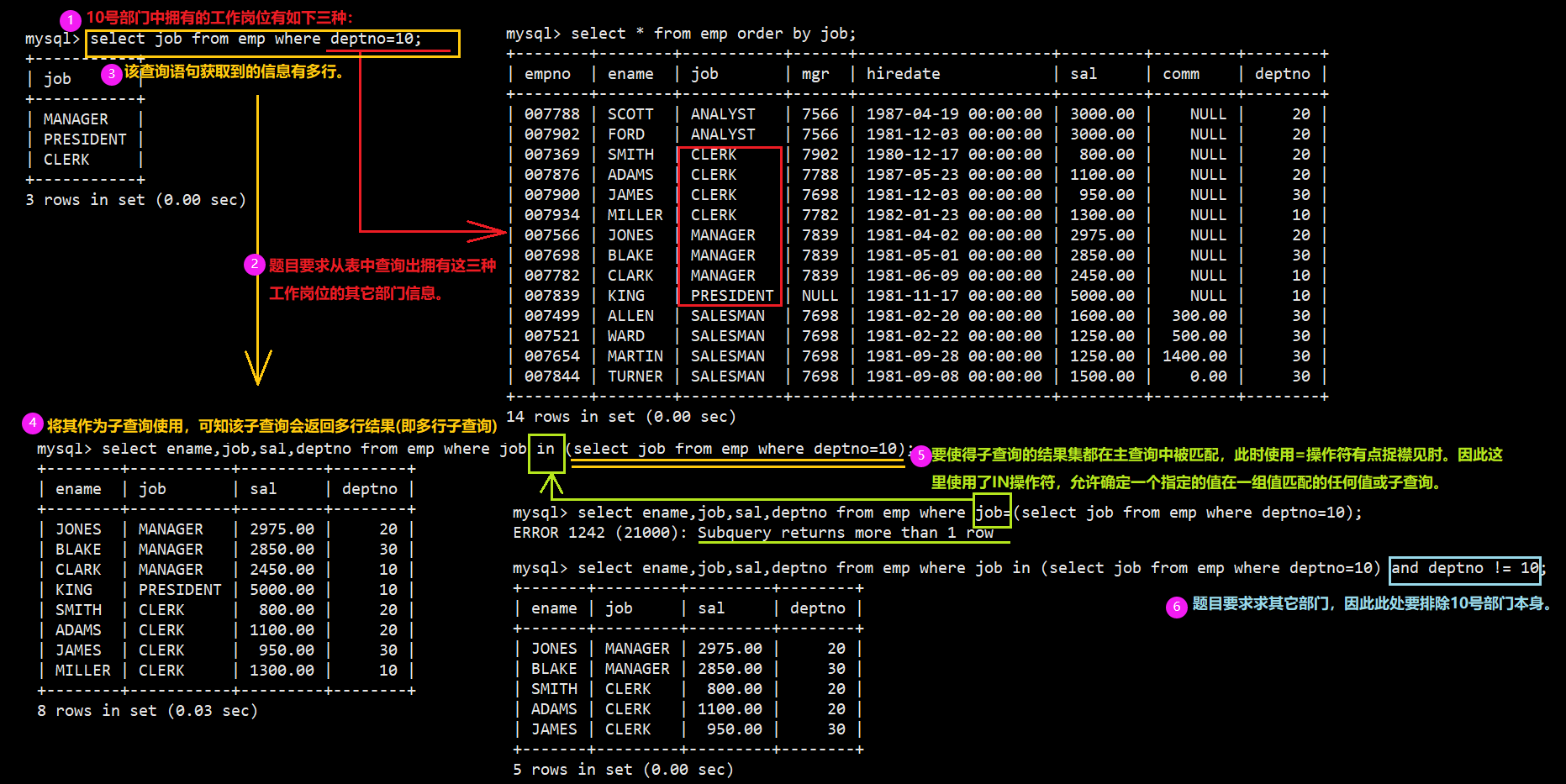Click hiredate 1981-09-28 00:00:00

(954, 356)
